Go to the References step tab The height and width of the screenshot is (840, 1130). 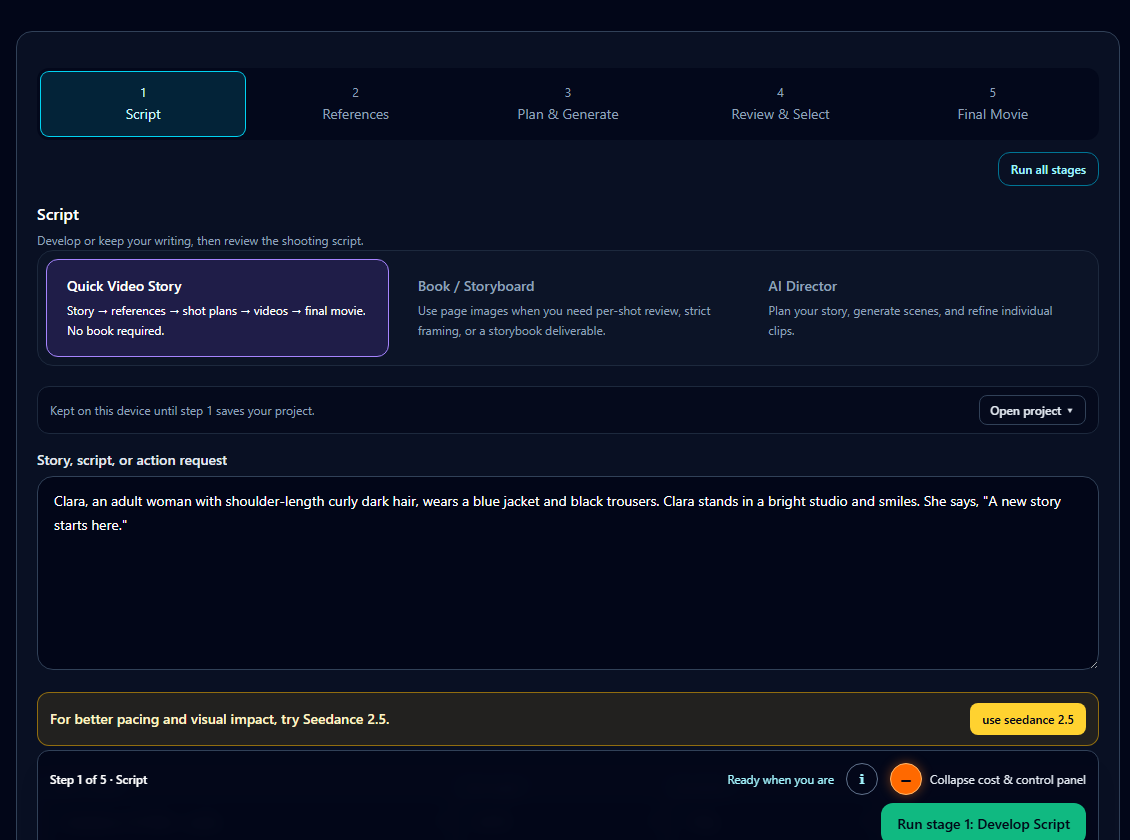click(355, 104)
